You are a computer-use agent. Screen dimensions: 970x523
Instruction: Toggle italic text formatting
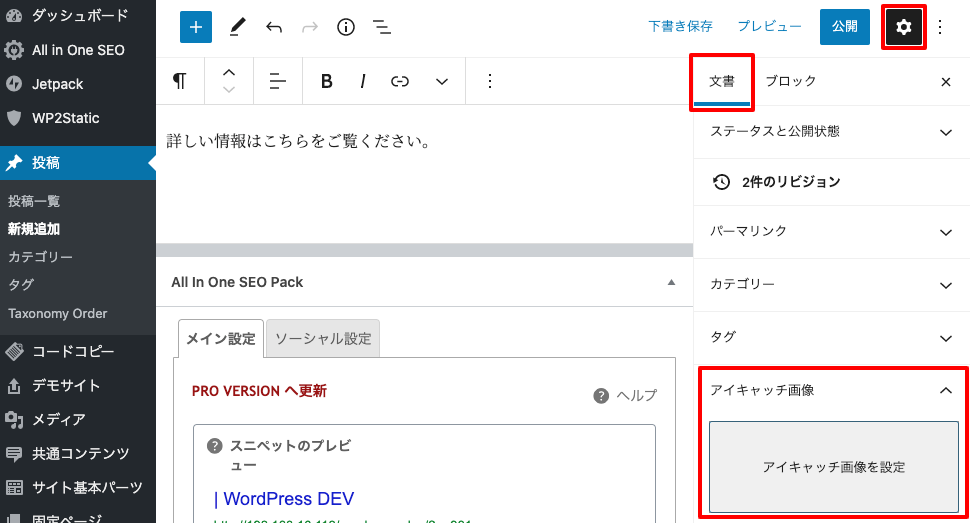[x=363, y=82]
